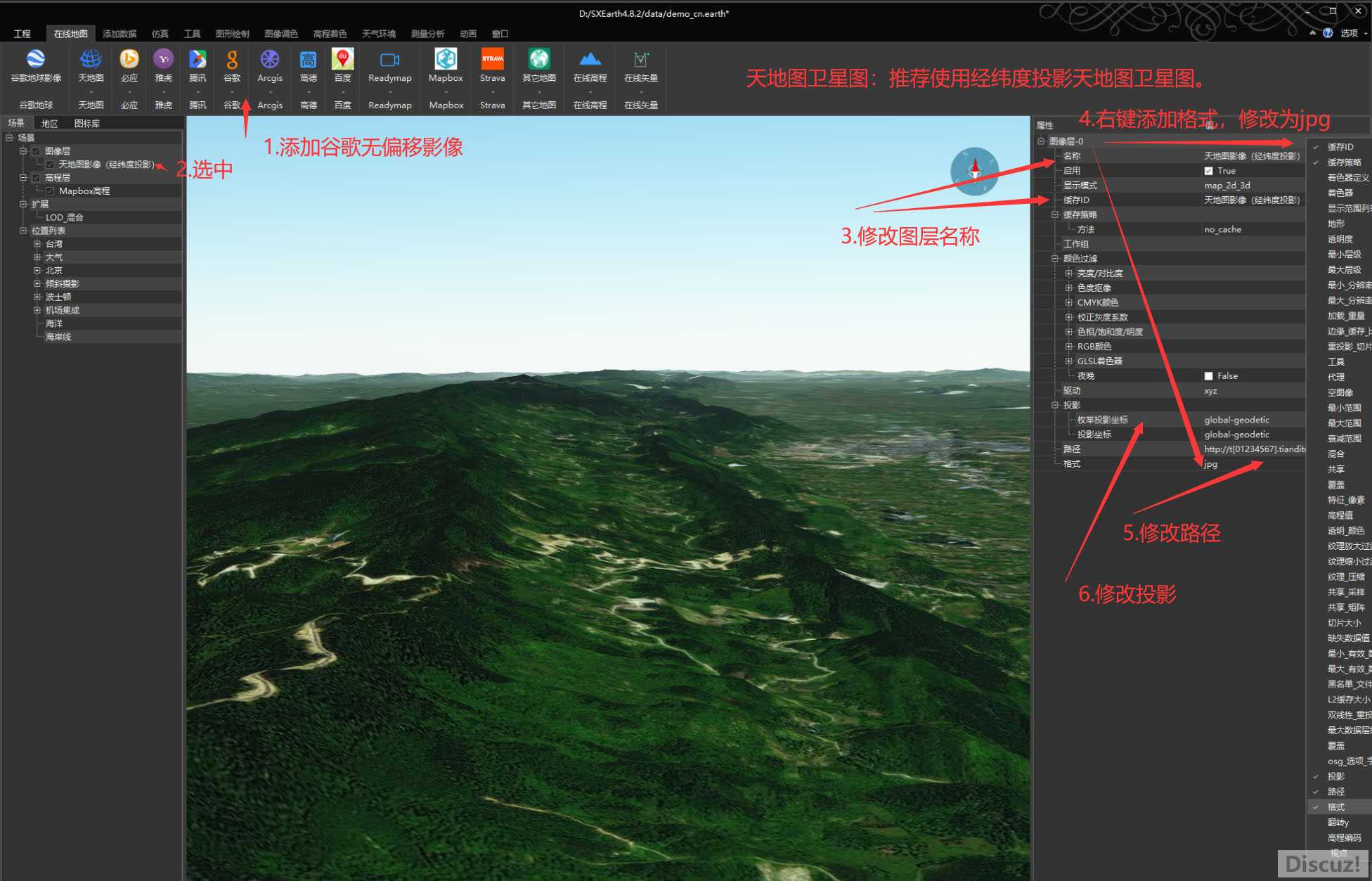The width and height of the screenshot is (1372, 881).
Task: Open the help icon at top right
Action: point(1328,33)
